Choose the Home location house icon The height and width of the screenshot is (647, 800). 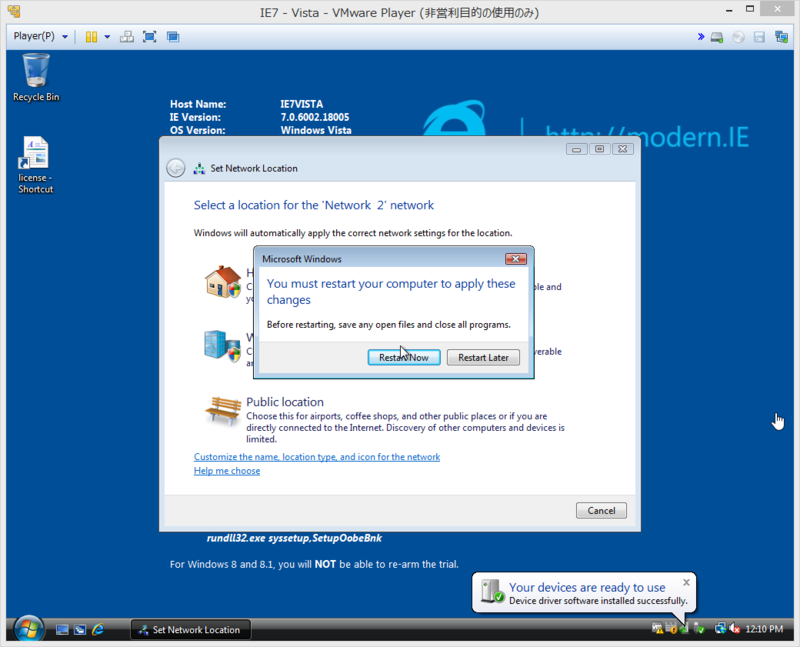click(x=223, y=282)
